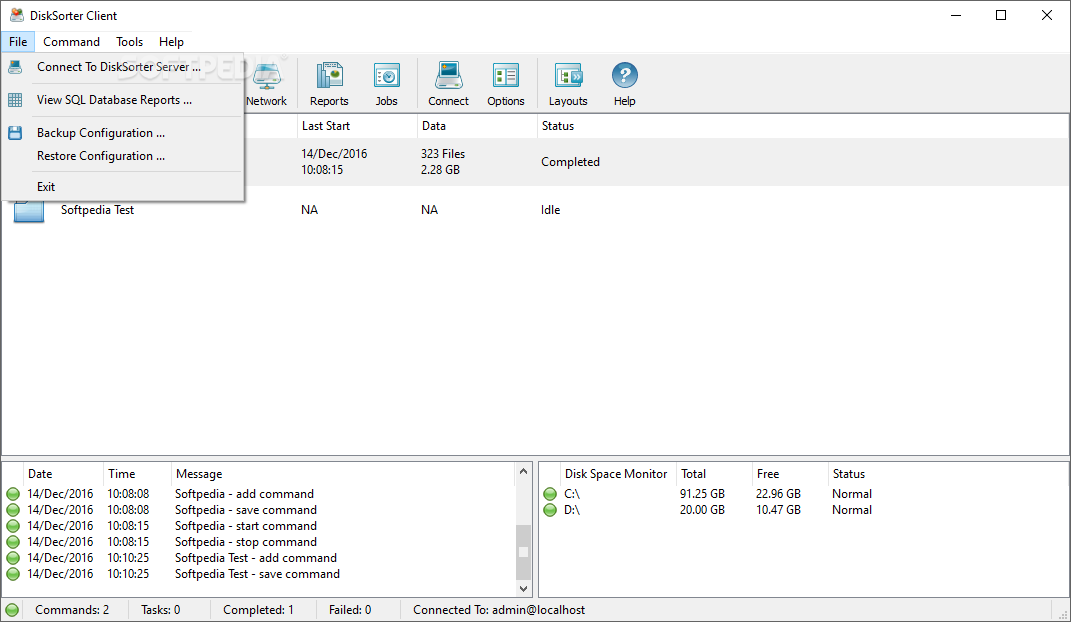Click the grid icon beside View SQL Database Reports
The height and width of the screenshot is (622, 1071).
[x=15, y=100]
